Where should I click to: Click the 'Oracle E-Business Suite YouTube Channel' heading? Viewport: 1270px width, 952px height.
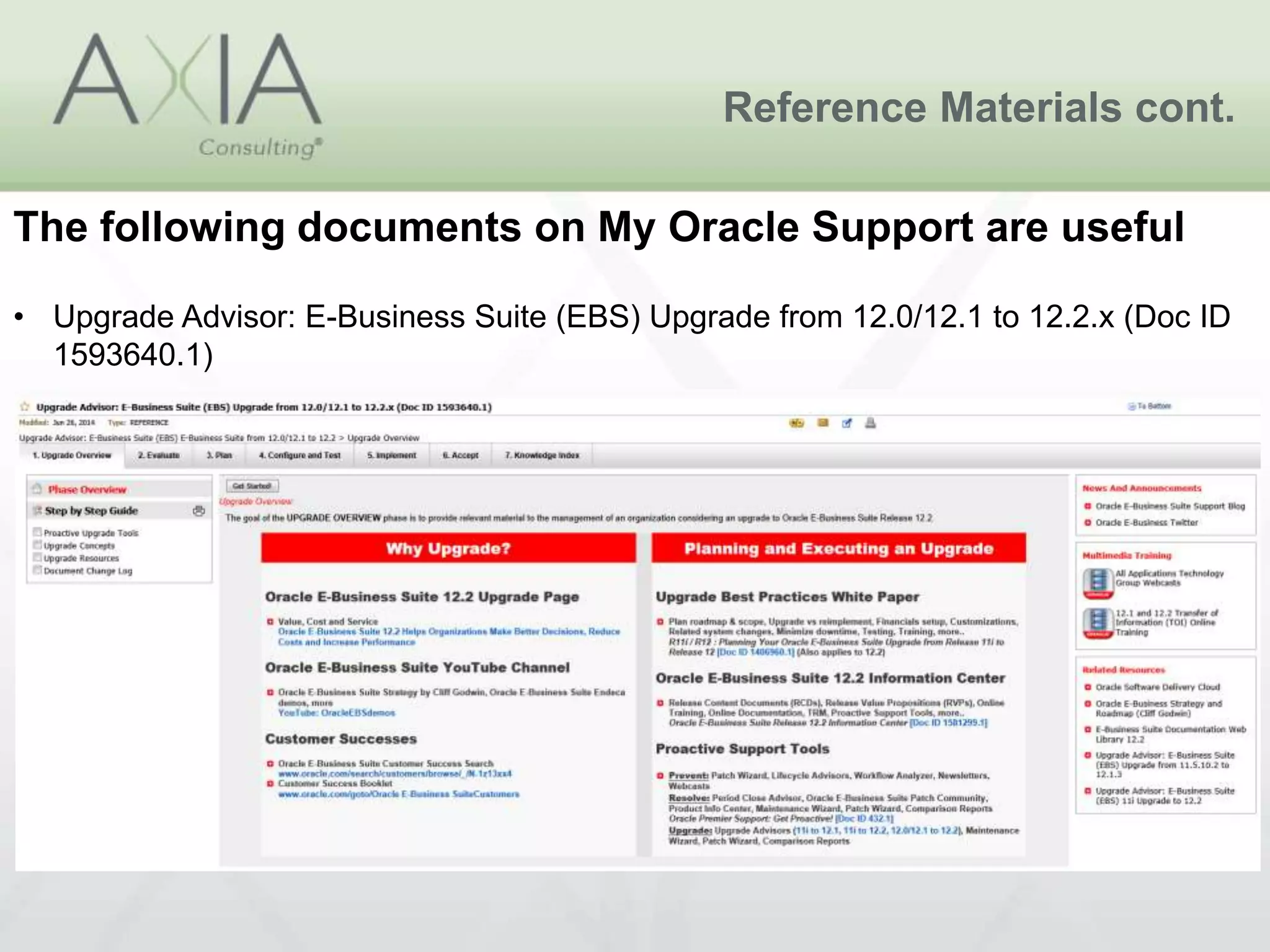coord(417,668)
